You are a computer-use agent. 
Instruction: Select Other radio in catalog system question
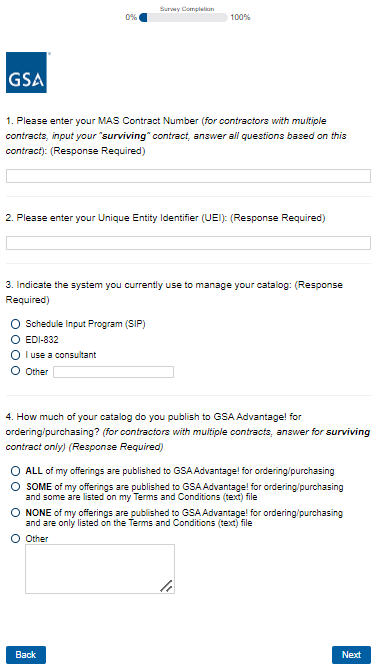tap(15, 371)
